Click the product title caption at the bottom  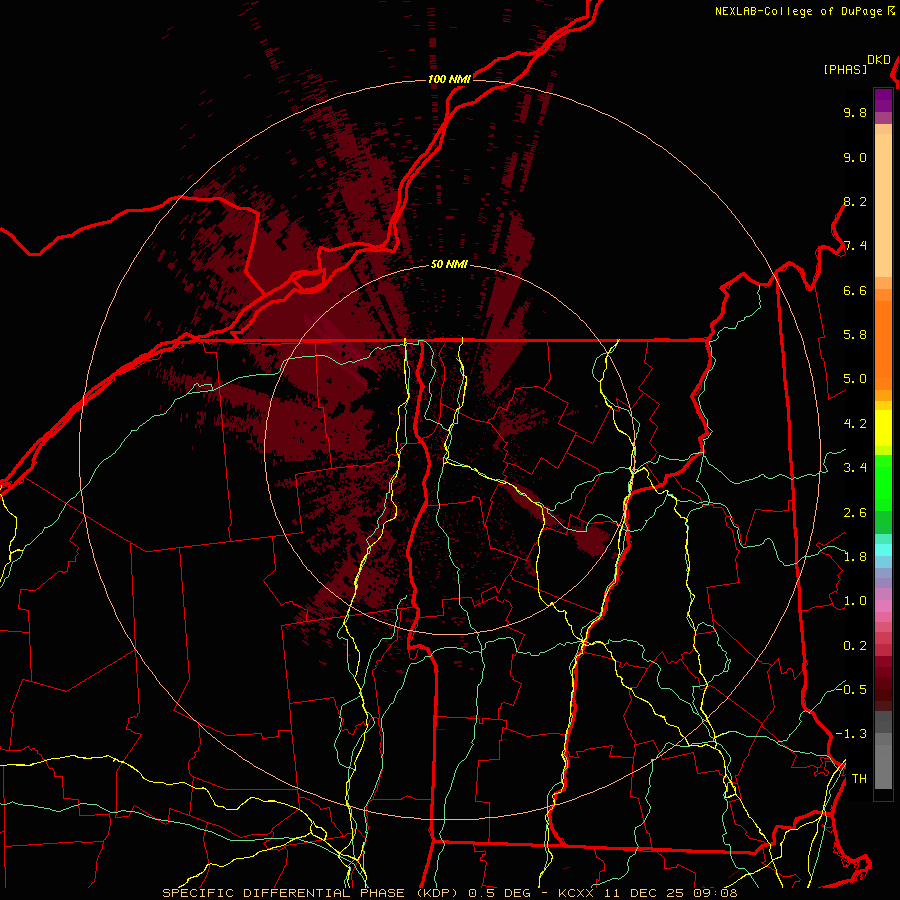pyautogui.click(x=450, y=893)
